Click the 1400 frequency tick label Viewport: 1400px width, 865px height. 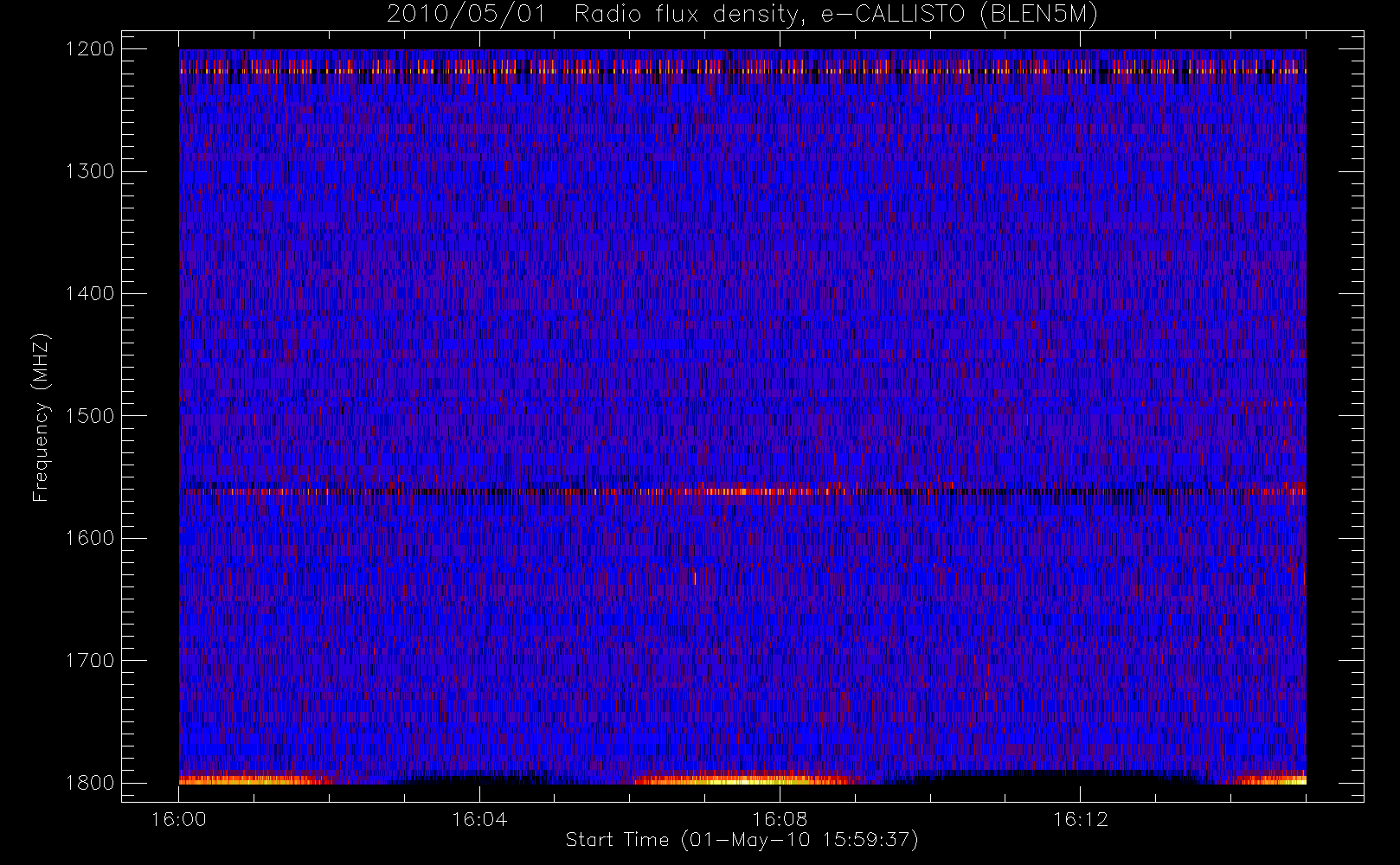pyautogui.click(x=90, y=293)
